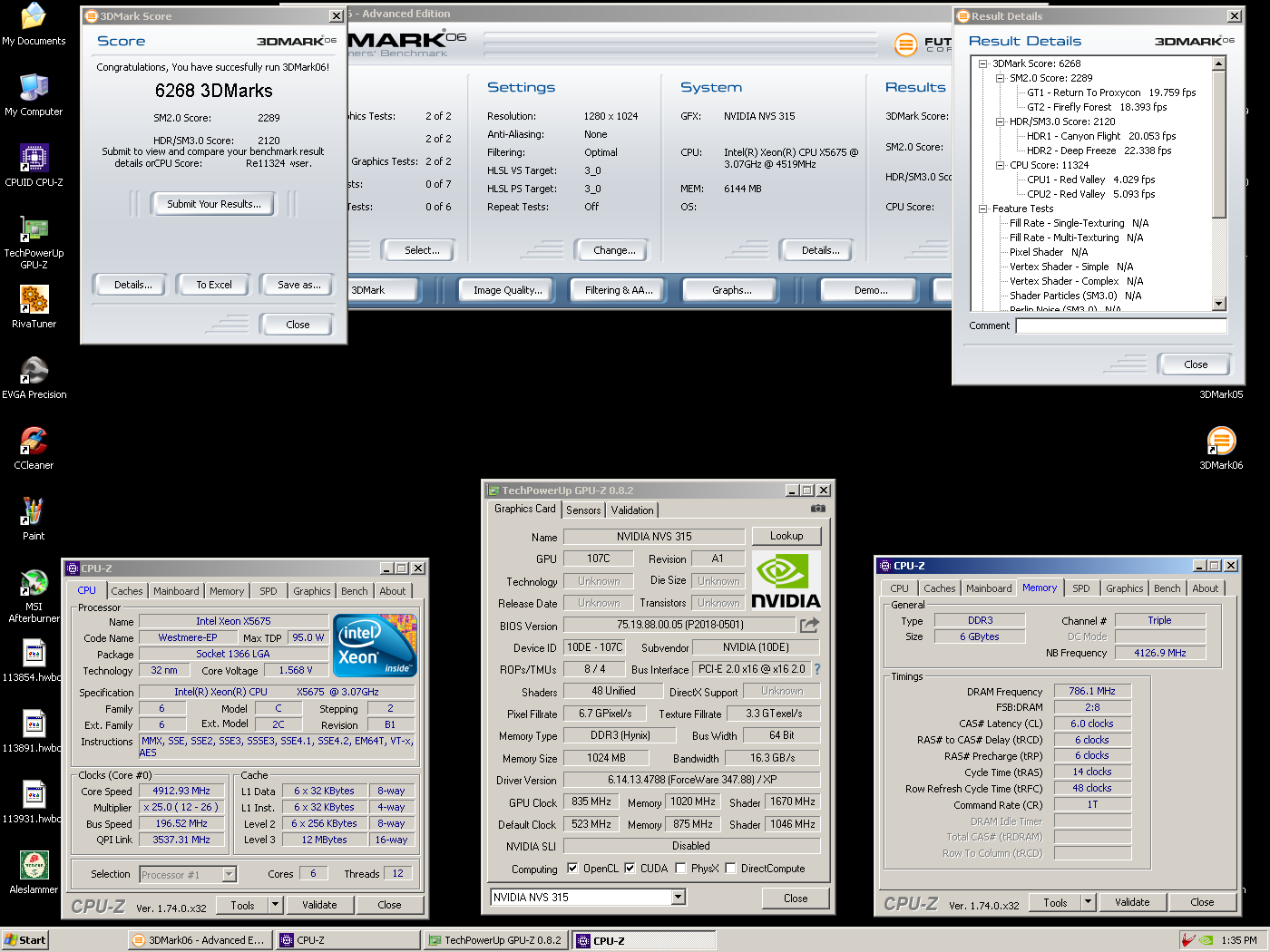Screen dimensions: 1270x952
Task: Open the GPU selection dropdown in GPU-Z
Action: pyautogui.click(x=678, y=897)
